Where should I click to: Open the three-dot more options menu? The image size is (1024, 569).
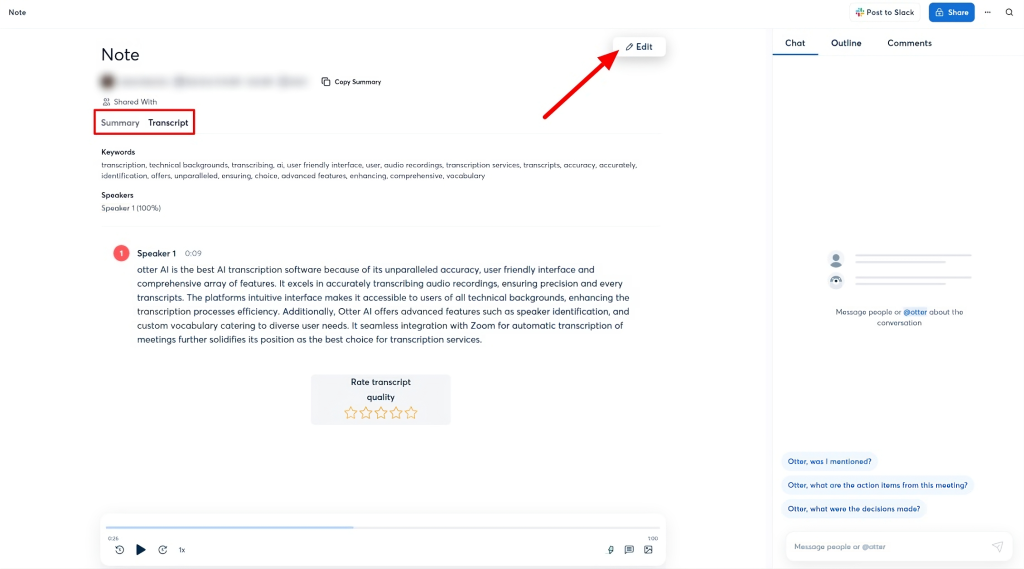coord(987,12)
